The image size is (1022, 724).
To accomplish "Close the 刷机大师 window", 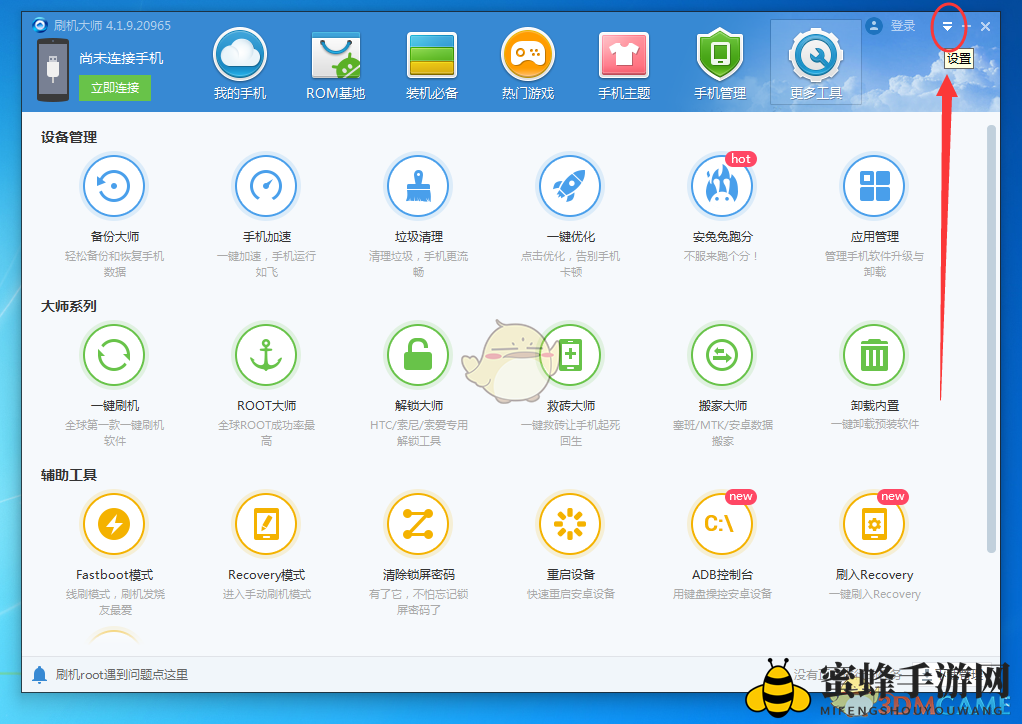I will coord(986,27).
